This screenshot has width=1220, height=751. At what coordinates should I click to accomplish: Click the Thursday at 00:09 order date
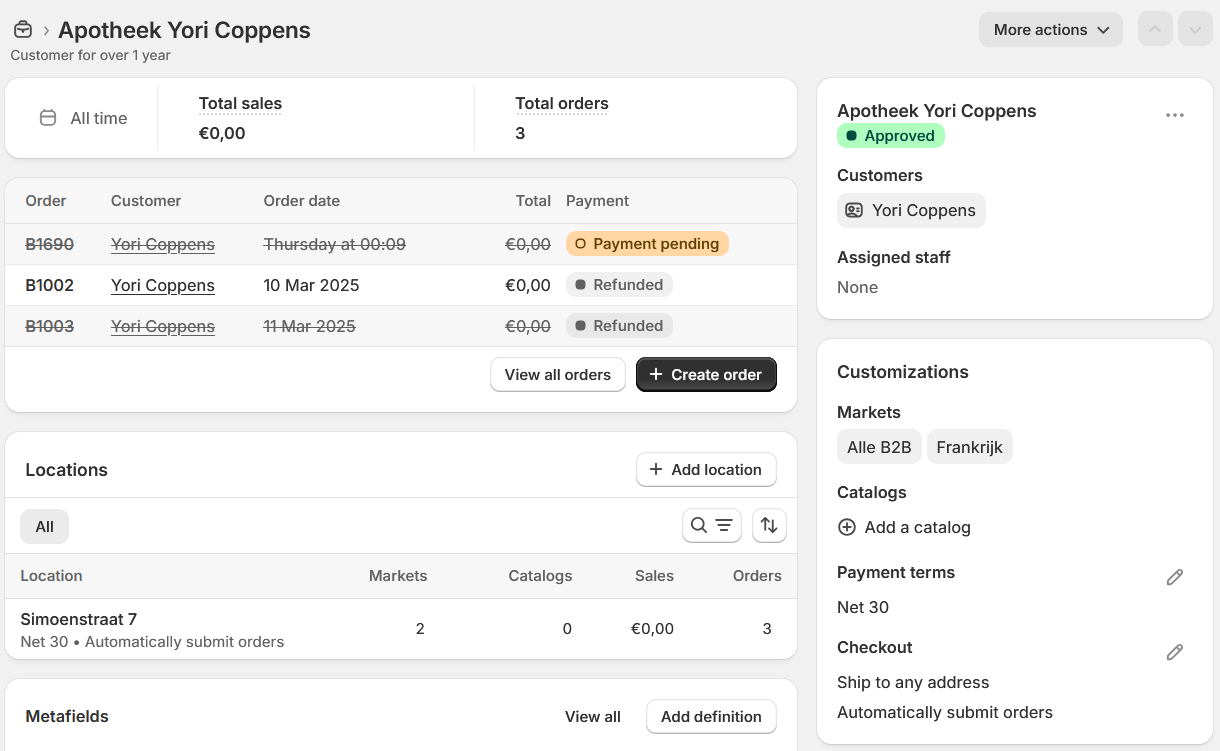coord(335,244)
